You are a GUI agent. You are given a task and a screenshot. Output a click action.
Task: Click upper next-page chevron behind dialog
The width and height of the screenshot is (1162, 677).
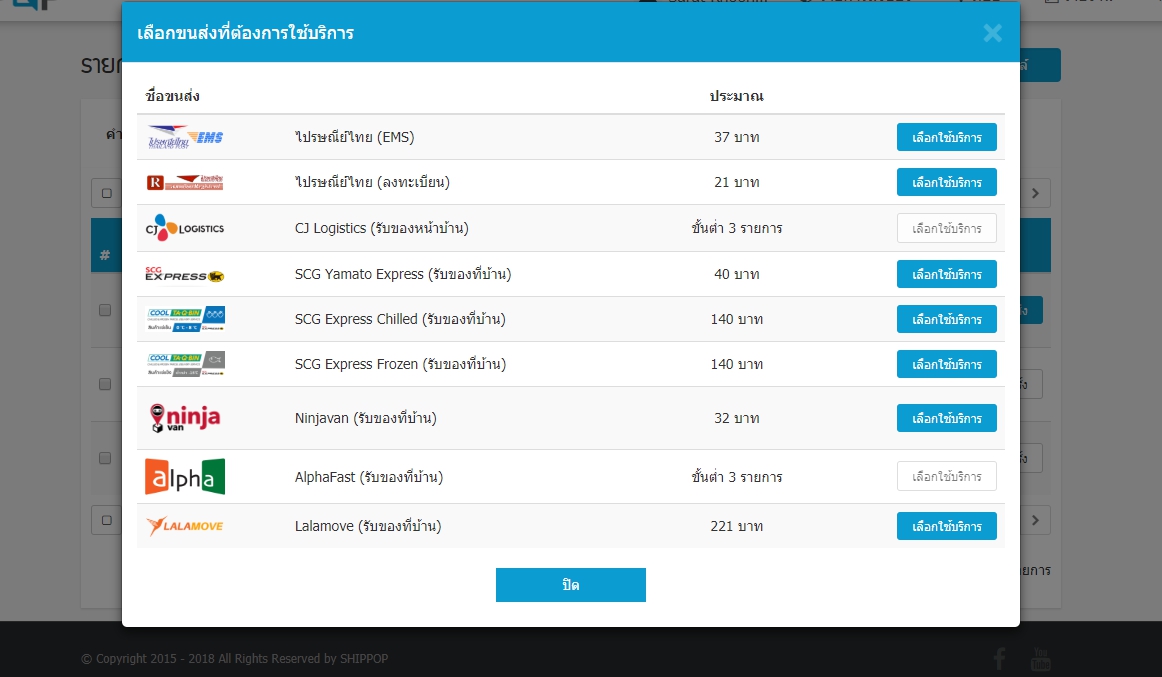(1035, 193)
